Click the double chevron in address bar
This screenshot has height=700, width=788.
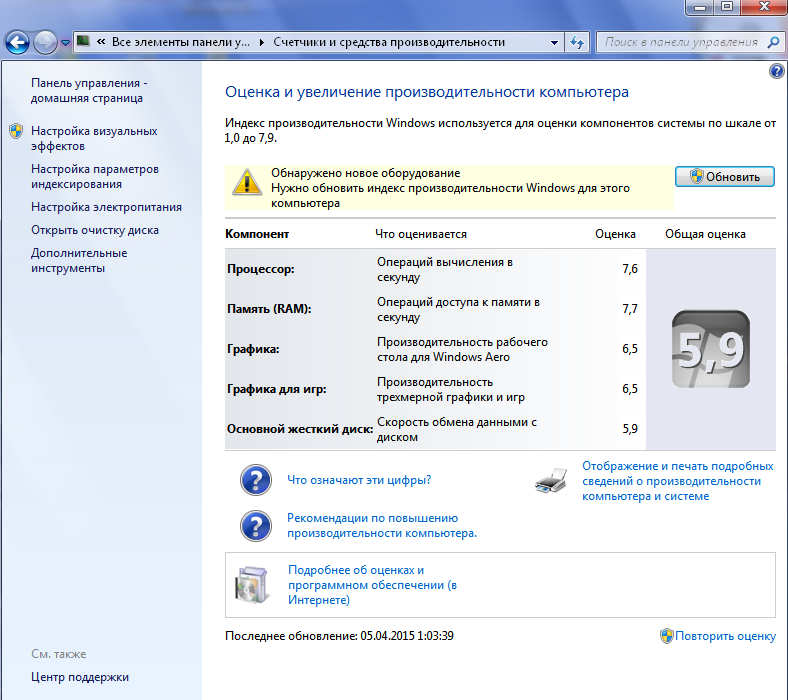[x=101, y=42]
